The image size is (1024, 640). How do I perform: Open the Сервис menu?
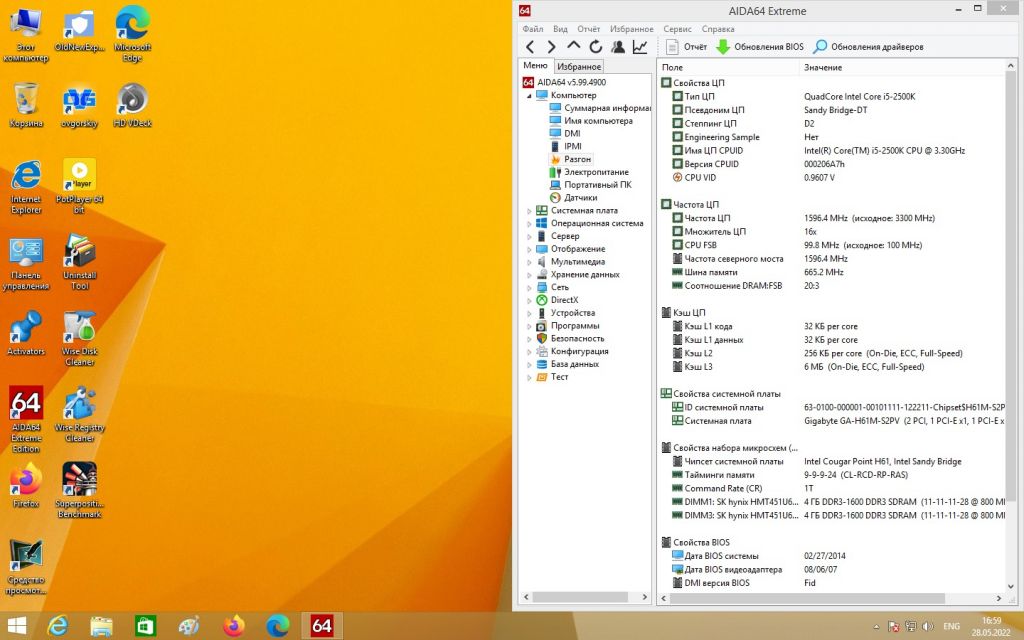point(677,29)
